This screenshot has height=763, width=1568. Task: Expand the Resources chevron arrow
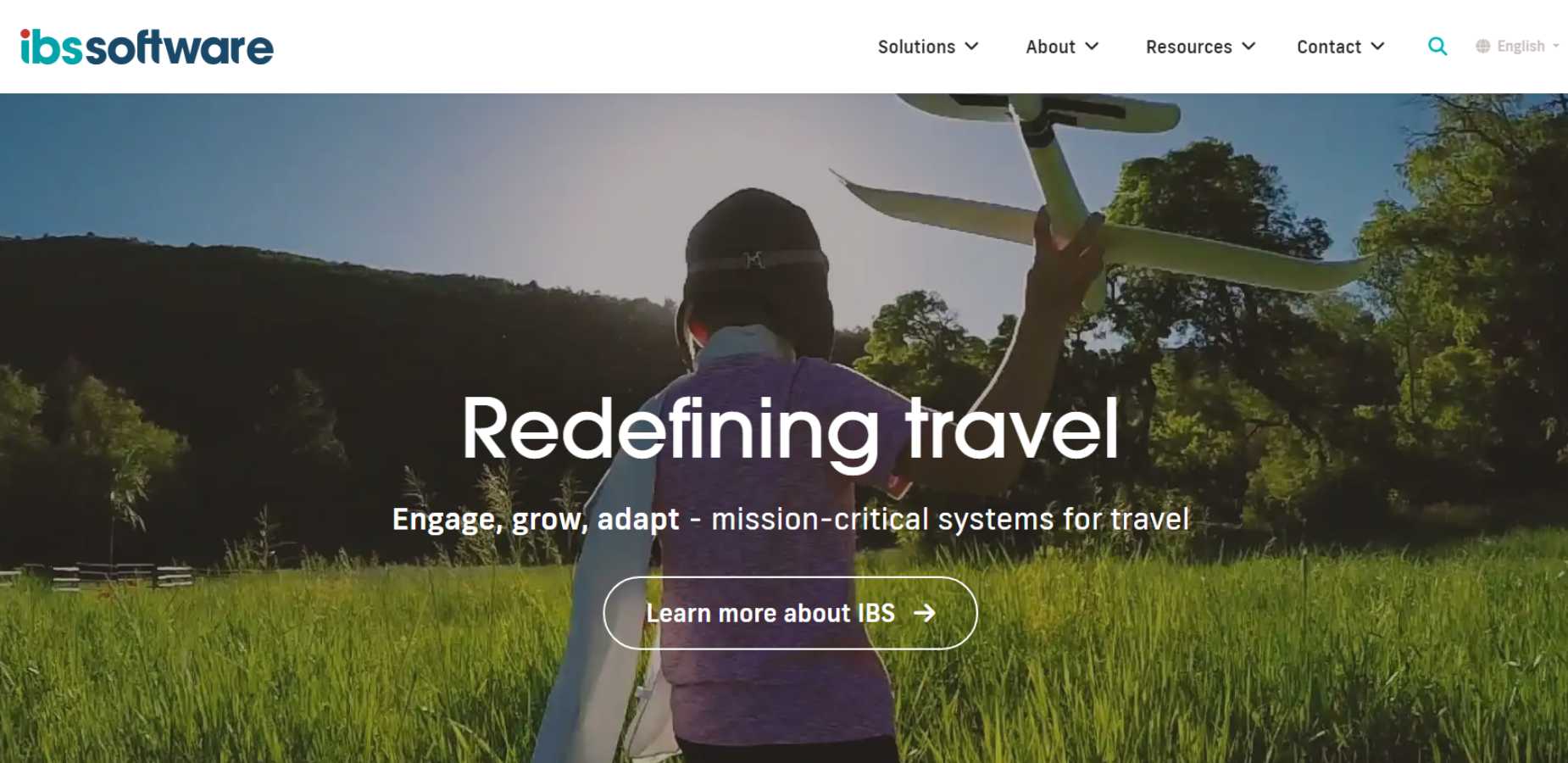pyautogui.click(x=1248, y=47)
